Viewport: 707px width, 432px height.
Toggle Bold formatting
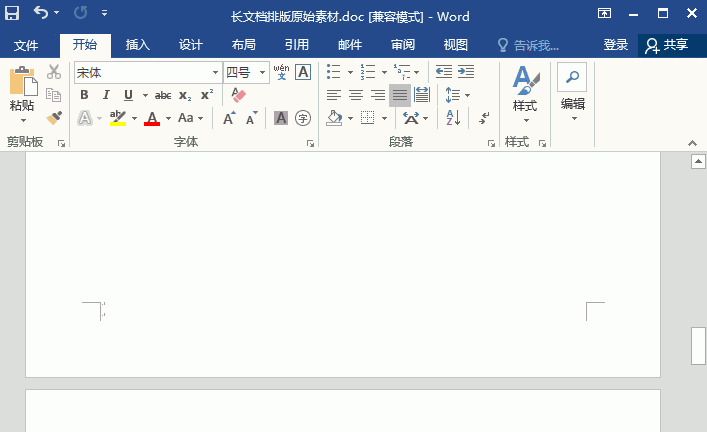coord(84,95)
